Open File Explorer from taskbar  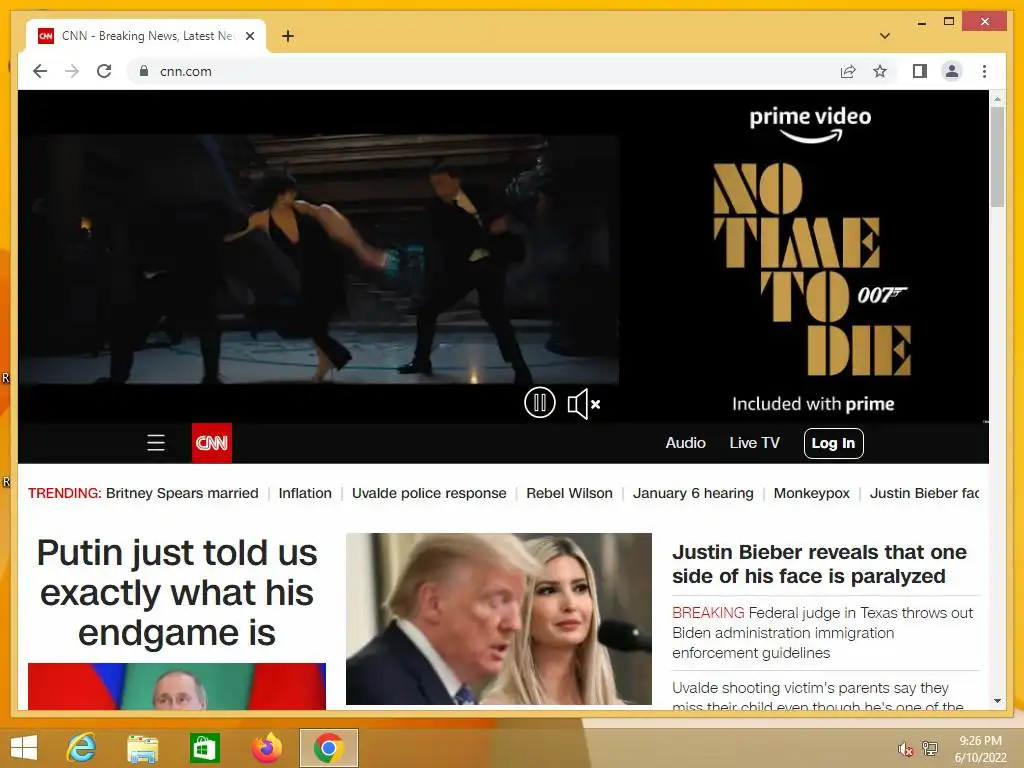click(142, 749)
